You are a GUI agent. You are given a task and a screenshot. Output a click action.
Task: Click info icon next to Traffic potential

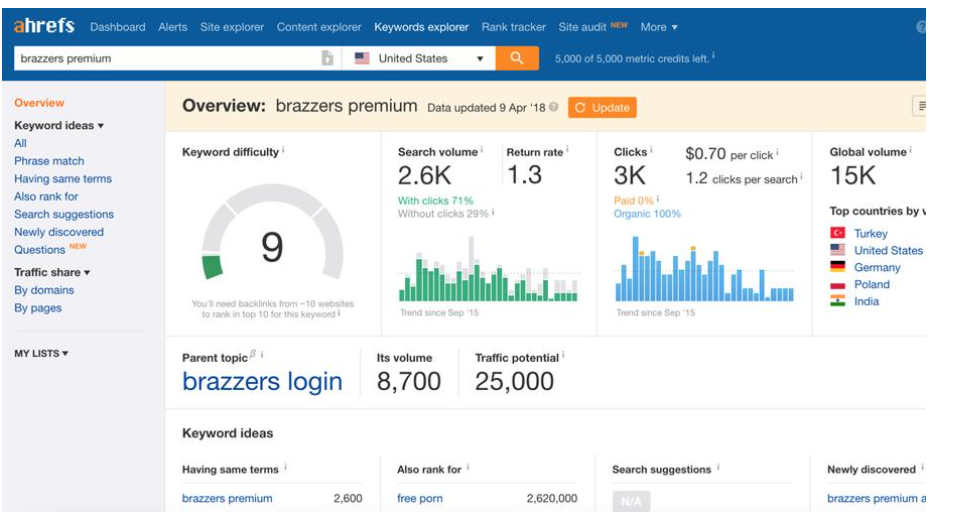pos(562,357)
